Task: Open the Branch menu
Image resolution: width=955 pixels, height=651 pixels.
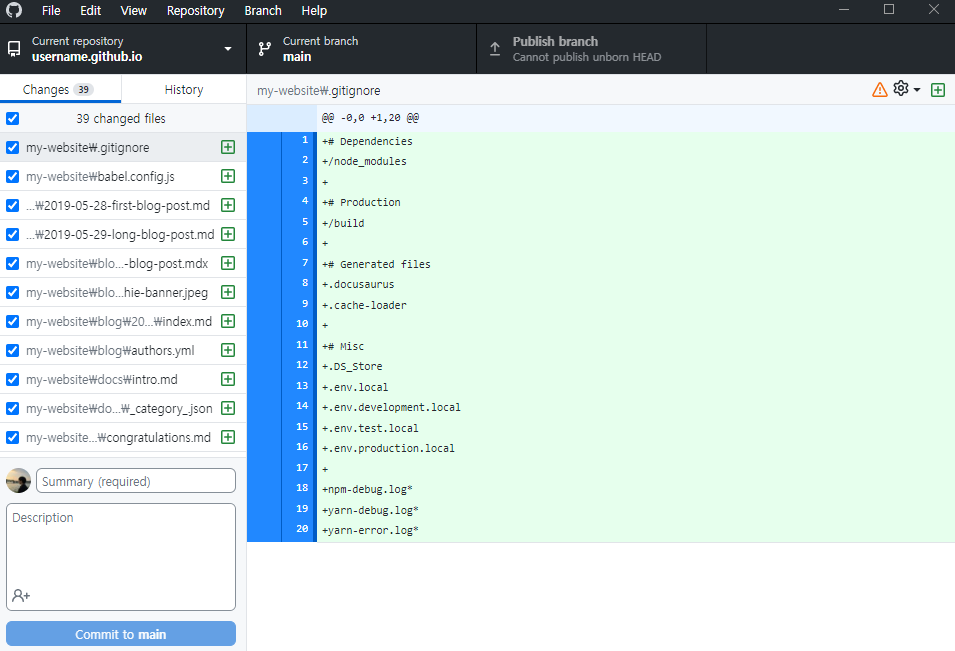Action: point(263,10)
